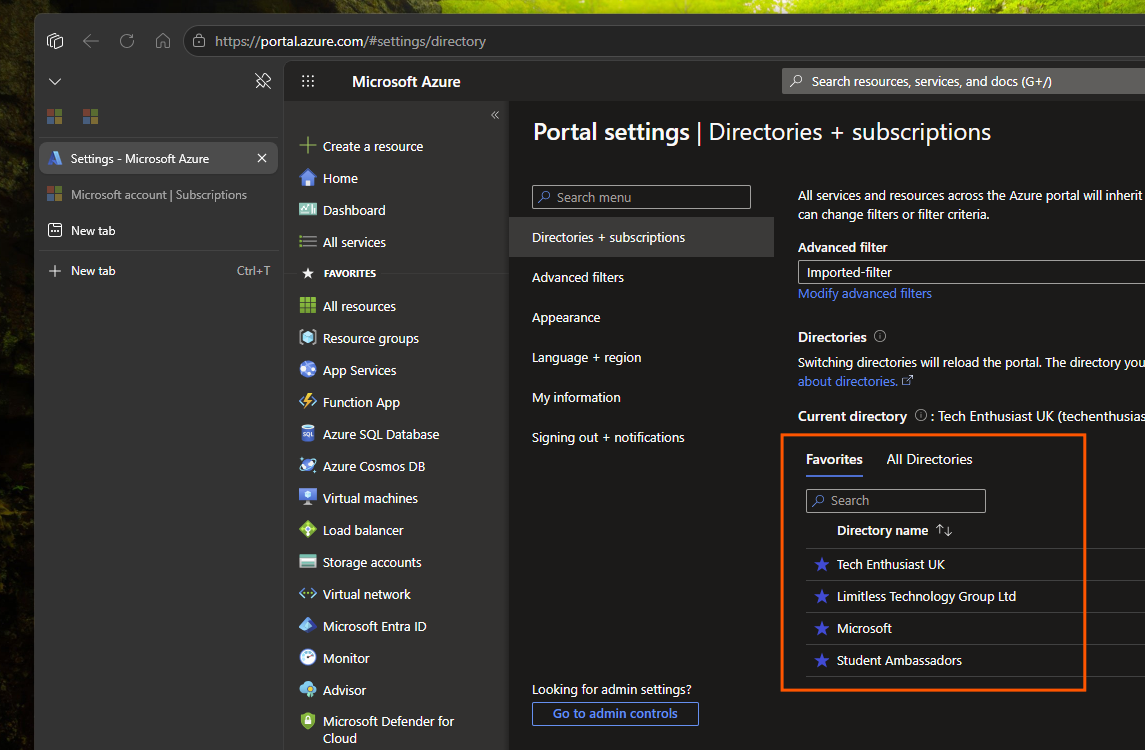Unpin the browser vertical tabs pane
This screenshot has width=1145, height=750.
263,81
